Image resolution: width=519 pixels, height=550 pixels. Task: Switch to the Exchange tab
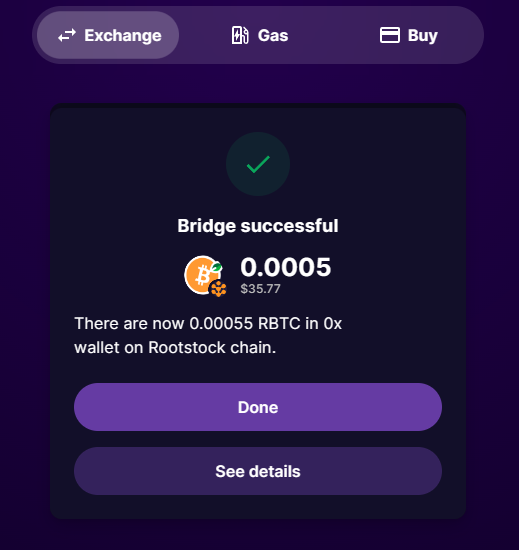click(108, 35)
